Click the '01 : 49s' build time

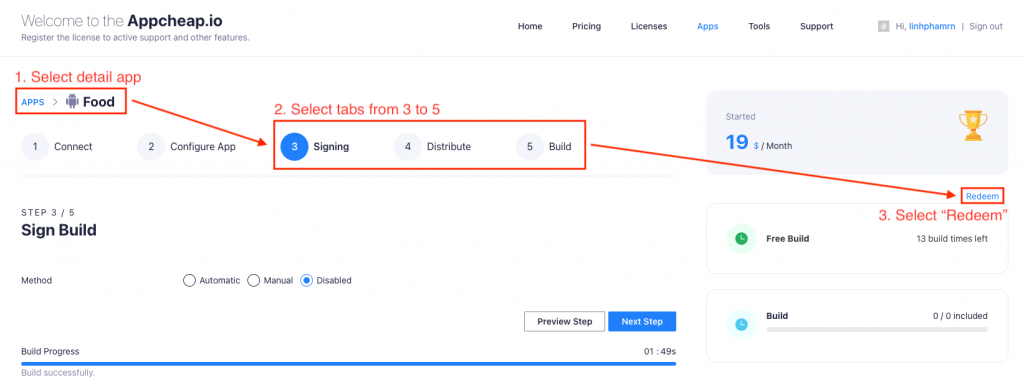tap(660, 352)
